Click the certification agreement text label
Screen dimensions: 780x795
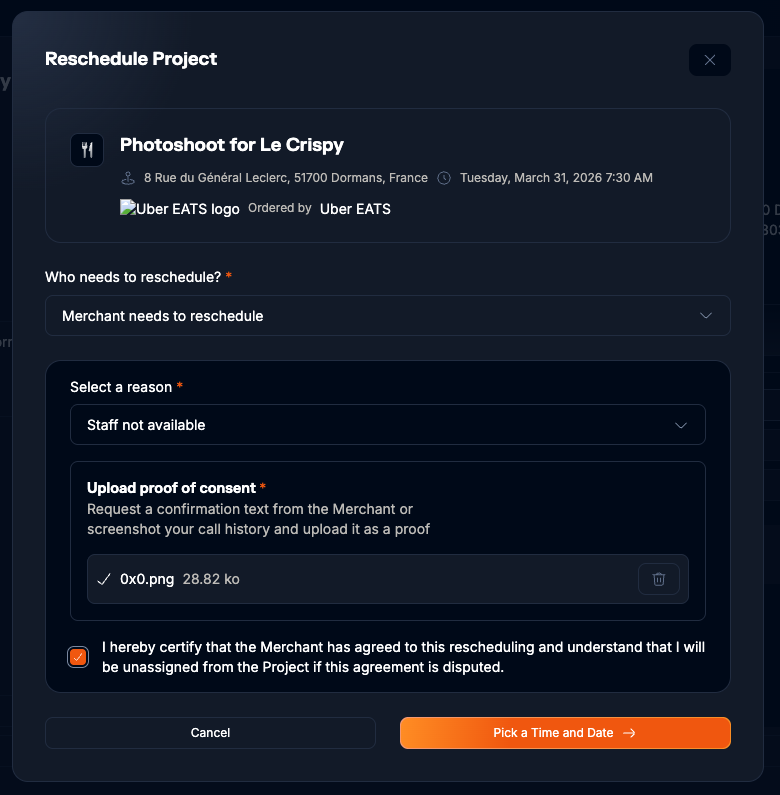point(403,657)
